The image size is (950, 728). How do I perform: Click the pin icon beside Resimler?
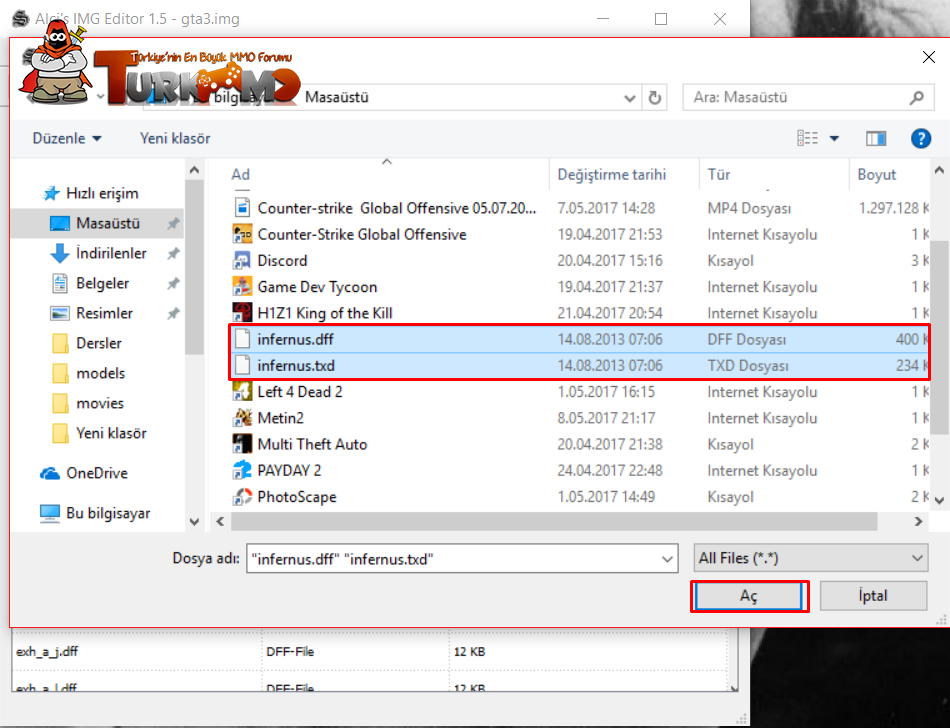pos(173,313)
